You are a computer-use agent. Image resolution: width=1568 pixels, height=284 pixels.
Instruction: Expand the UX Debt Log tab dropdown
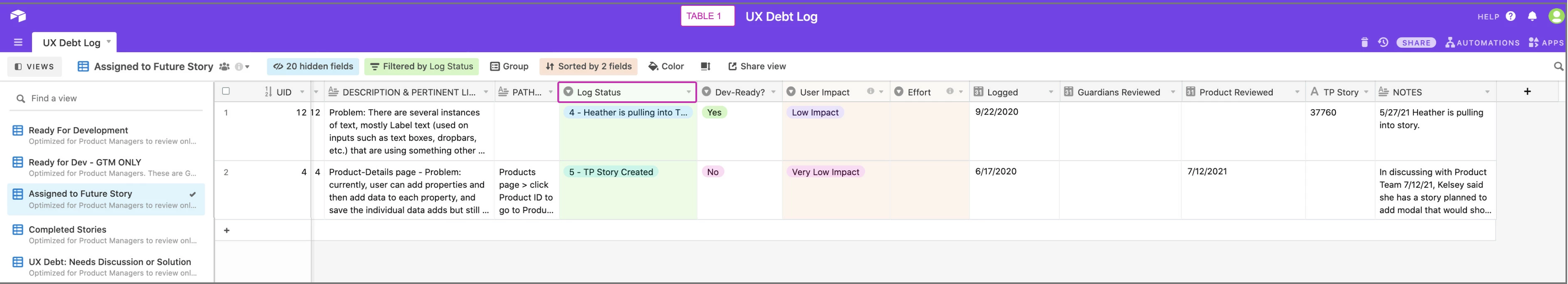(x=109, y=42)
